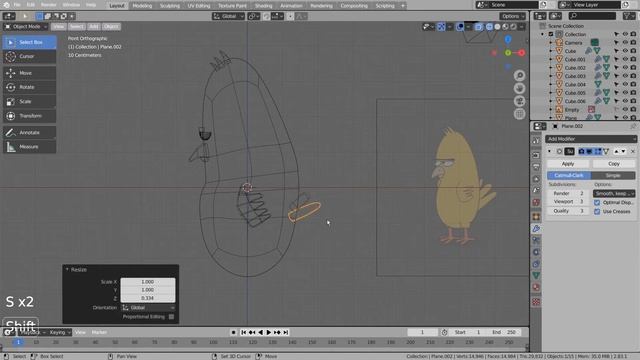Image resolution: width=640 pixels, height=360 pixels.
Task: Activate the Select Box tool
Action: 29,42
